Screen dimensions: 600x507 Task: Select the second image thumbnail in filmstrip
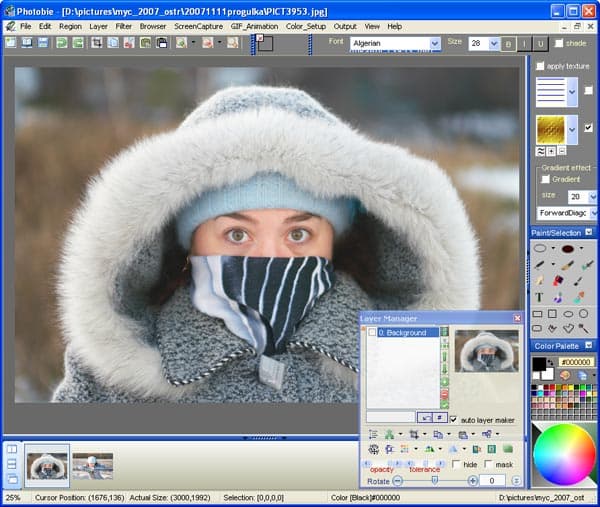pos(92,466)
